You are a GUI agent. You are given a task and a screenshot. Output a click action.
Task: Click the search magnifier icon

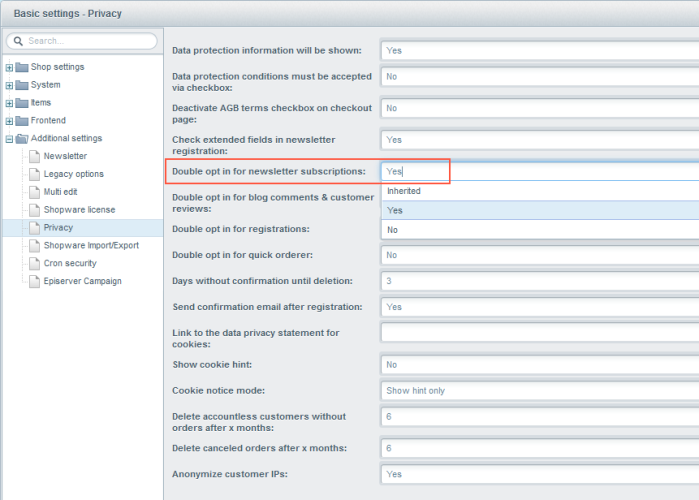point(18,41)
